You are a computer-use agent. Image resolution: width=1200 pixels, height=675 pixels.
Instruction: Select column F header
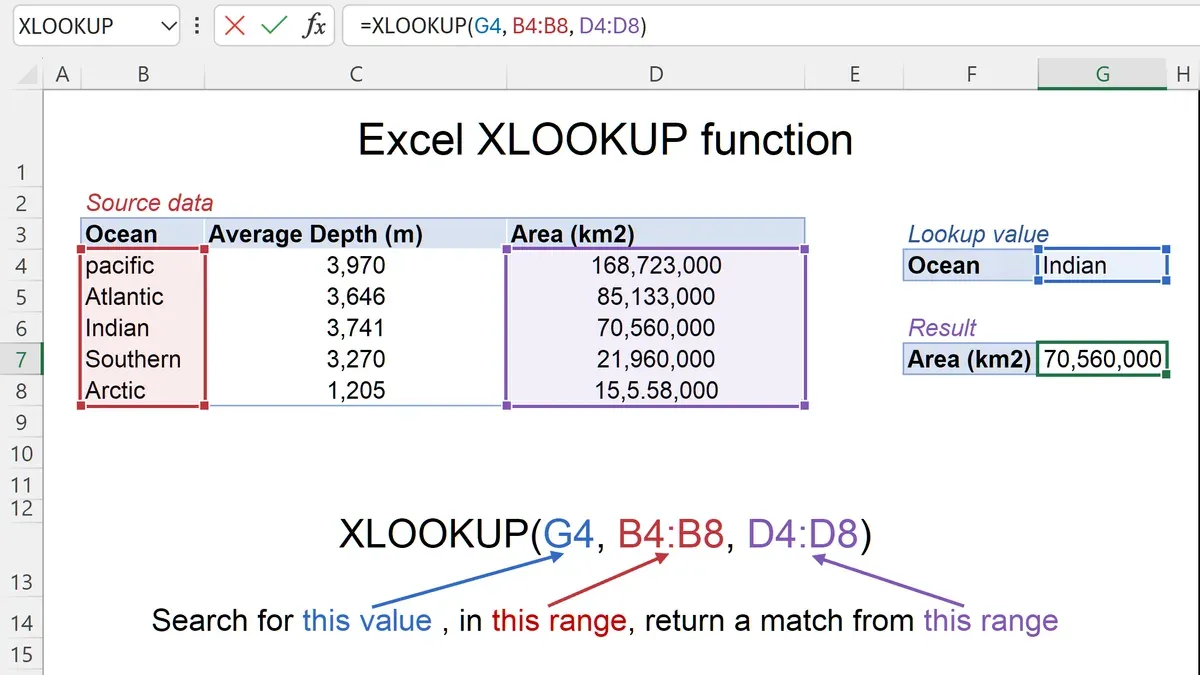click(971, 74)
